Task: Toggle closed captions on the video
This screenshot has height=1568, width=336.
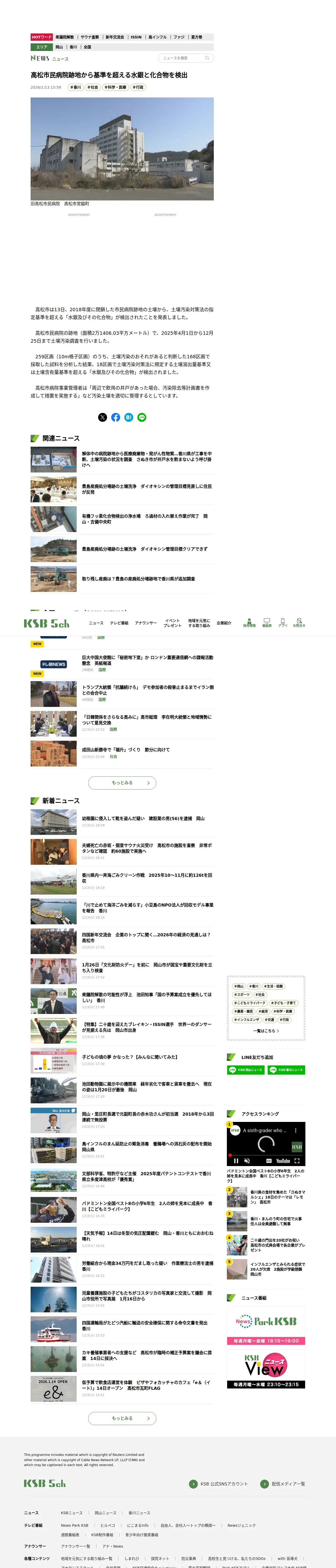Action: point(269,1161)
